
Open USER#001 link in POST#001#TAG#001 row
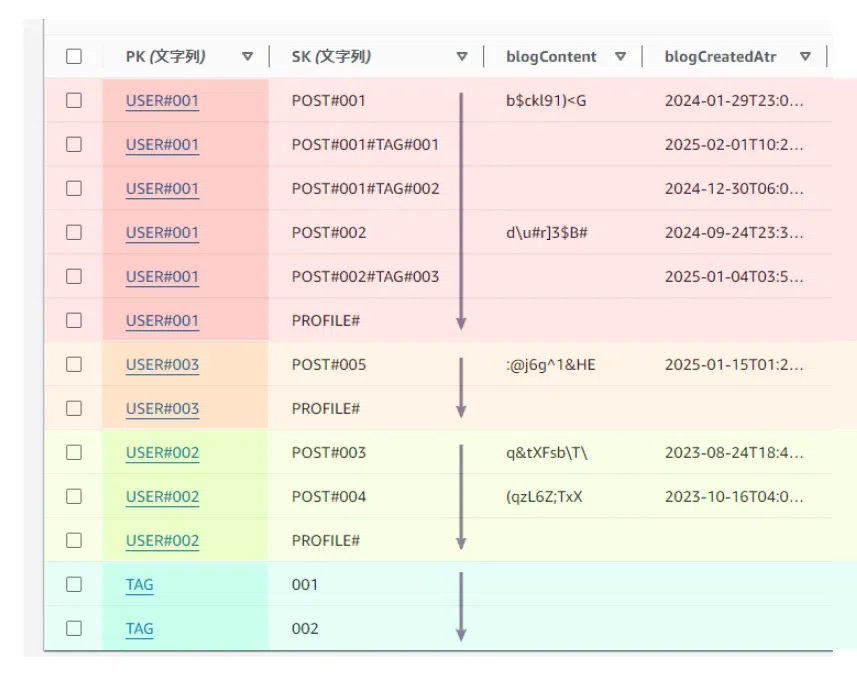coord(162,145)
